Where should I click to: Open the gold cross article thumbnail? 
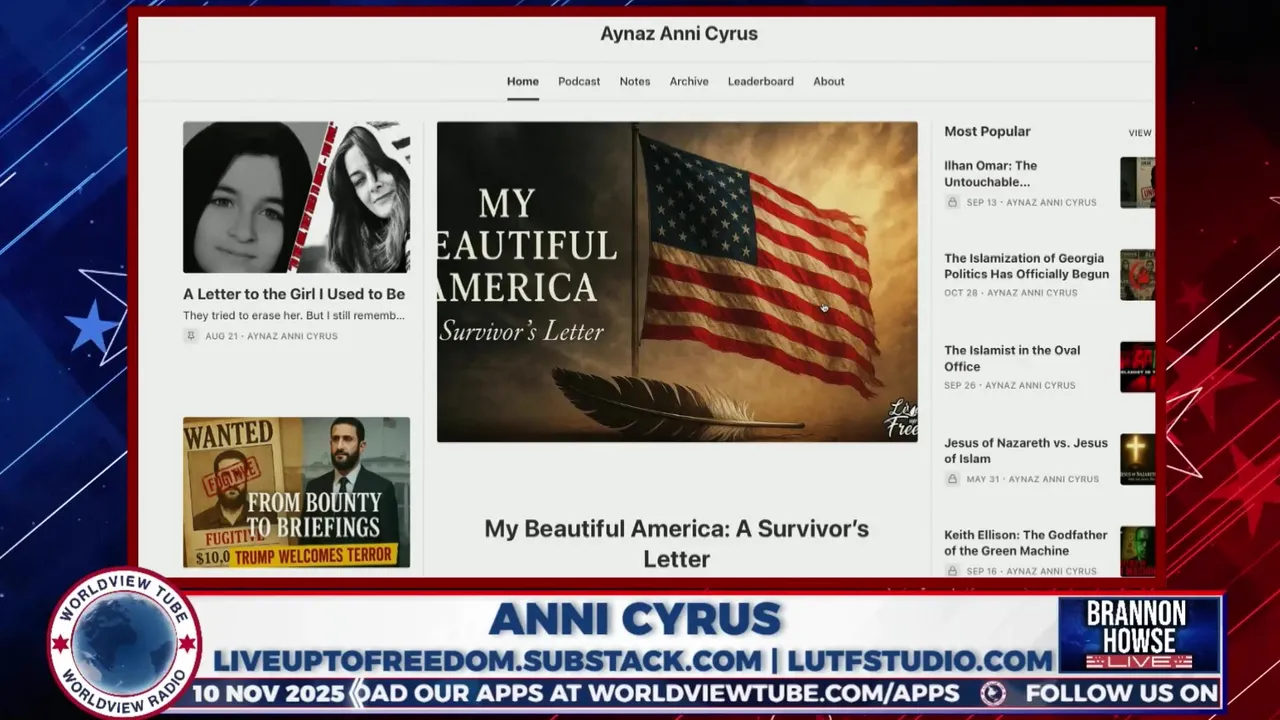coord(1137,460)
